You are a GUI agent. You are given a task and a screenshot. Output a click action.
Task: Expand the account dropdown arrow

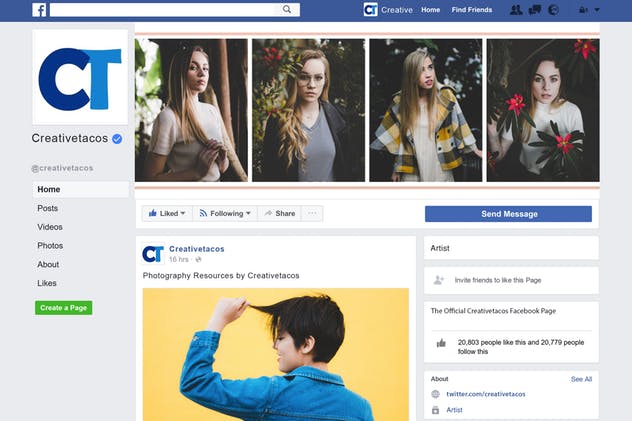click(597, 10)
